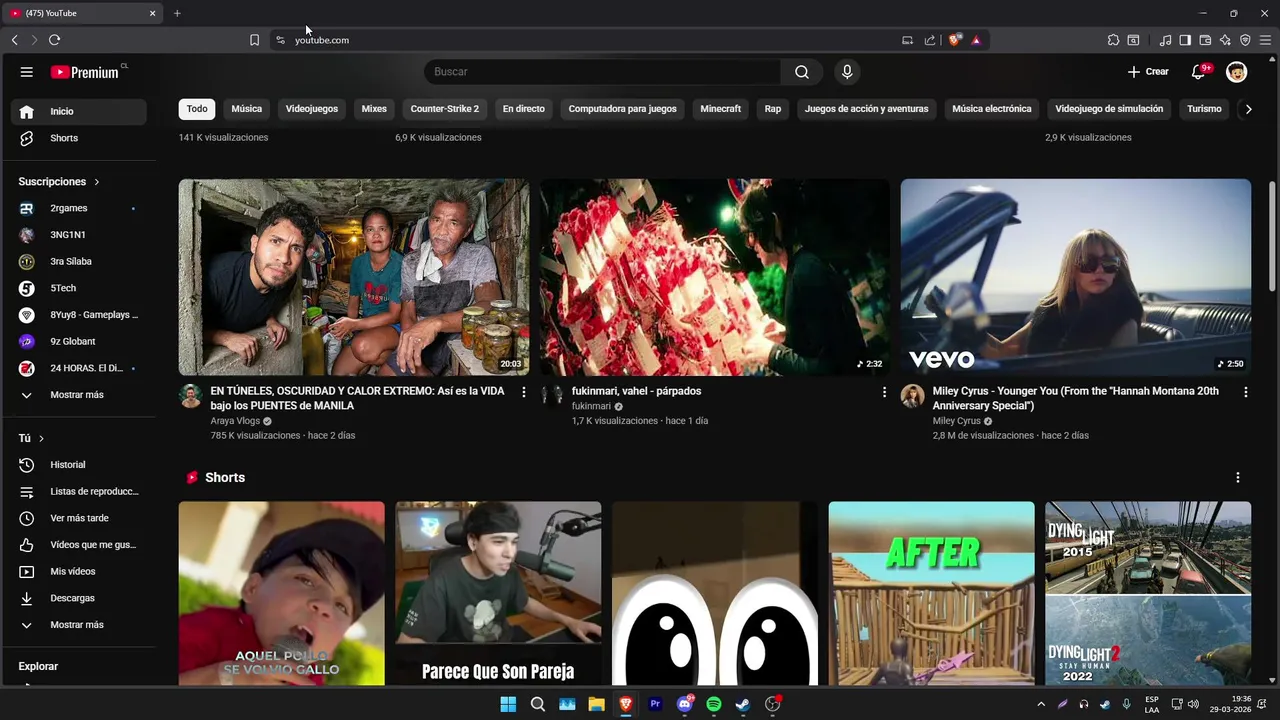
Task: Select the Rap filter chip
Action: (x=773, y=109)
